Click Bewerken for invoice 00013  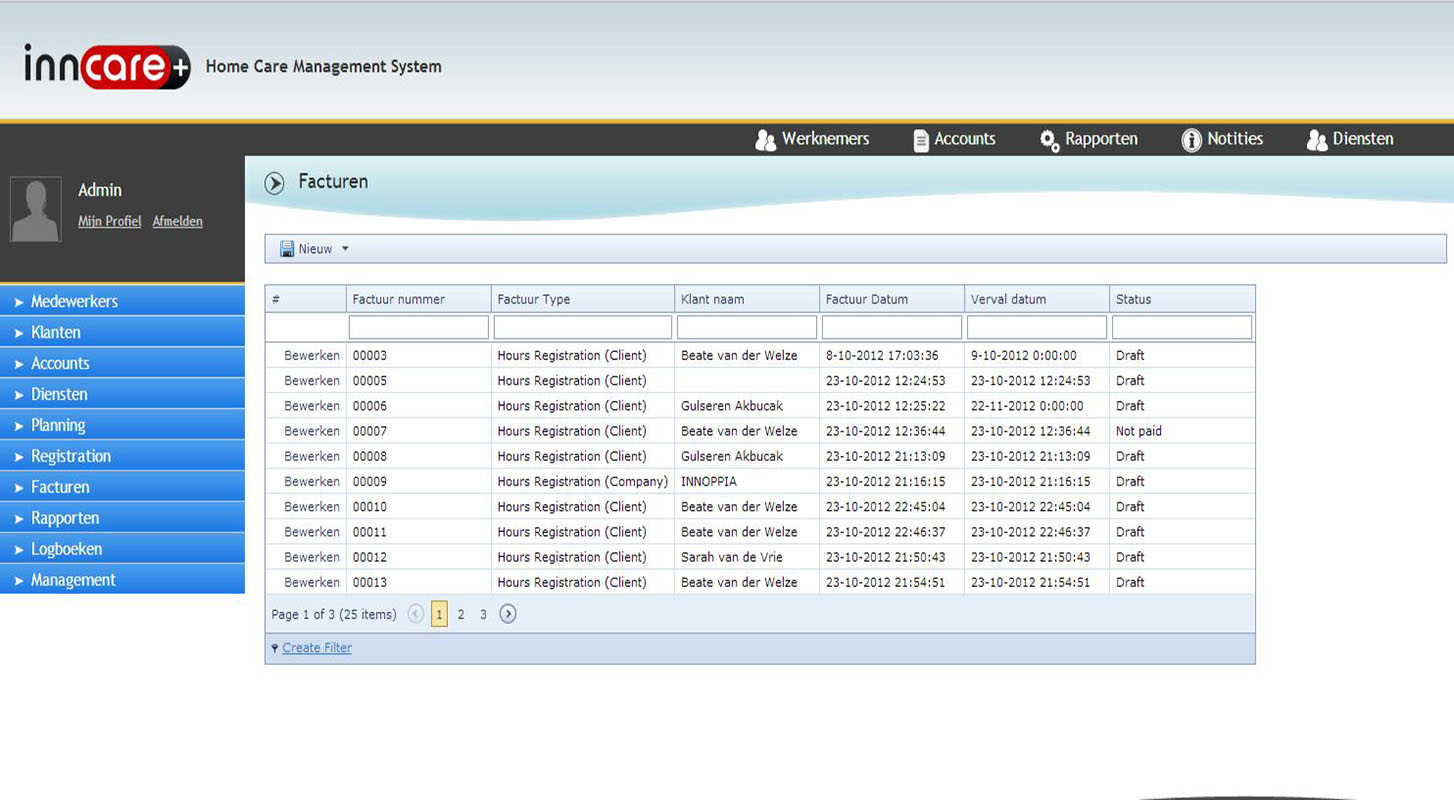pos(312,582)
